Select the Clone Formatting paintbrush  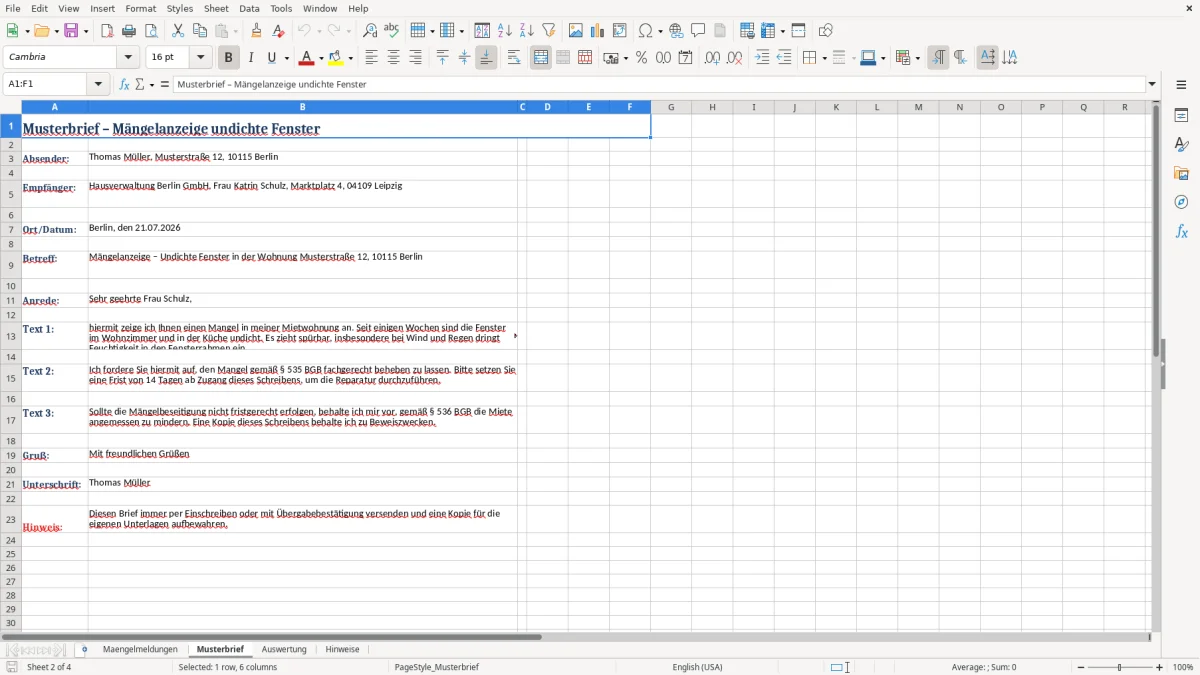point(256,31)
